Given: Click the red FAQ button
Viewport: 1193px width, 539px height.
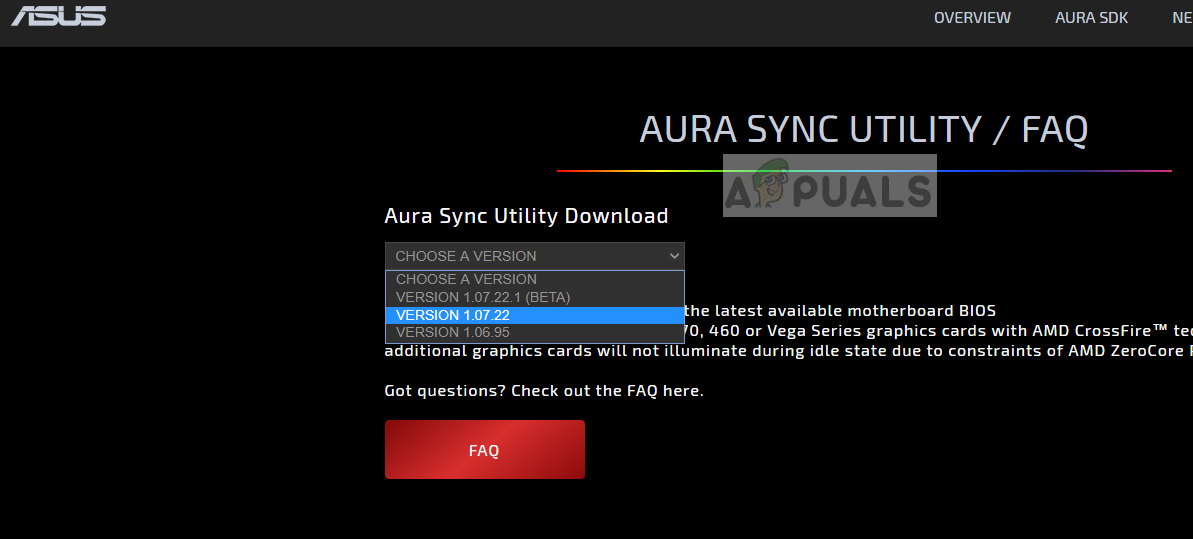Looking at the screenshot, I should [485, 450].
